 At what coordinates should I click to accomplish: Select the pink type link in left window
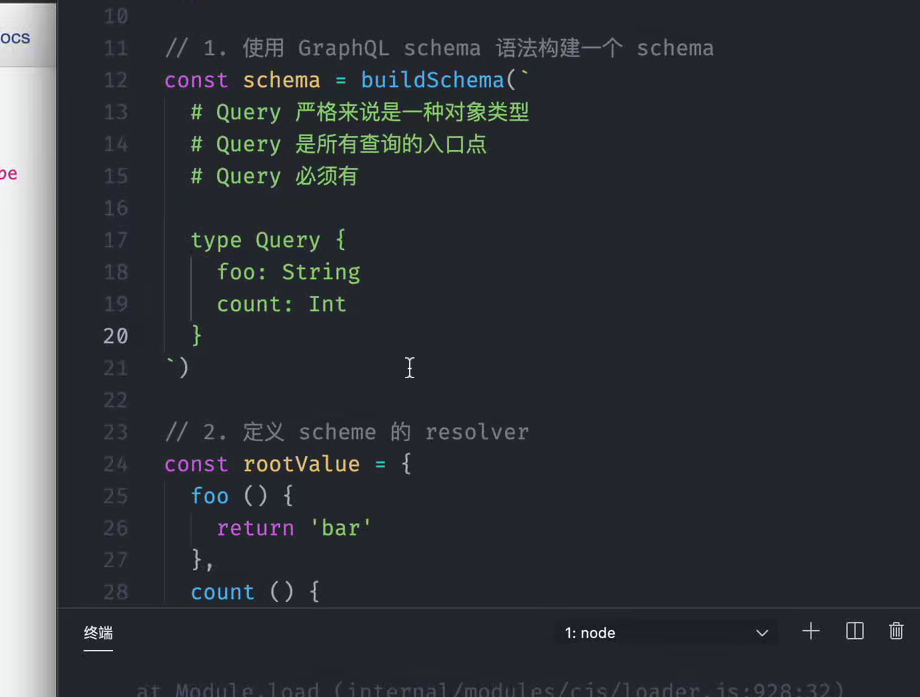pyautogui.click(x=8, y=173)
